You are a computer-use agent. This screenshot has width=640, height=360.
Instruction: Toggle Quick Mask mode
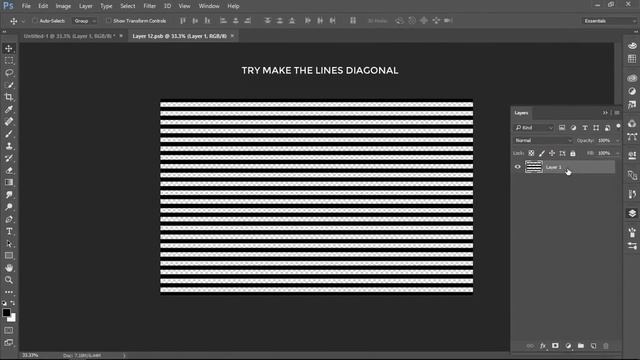[x=9, y=330]
